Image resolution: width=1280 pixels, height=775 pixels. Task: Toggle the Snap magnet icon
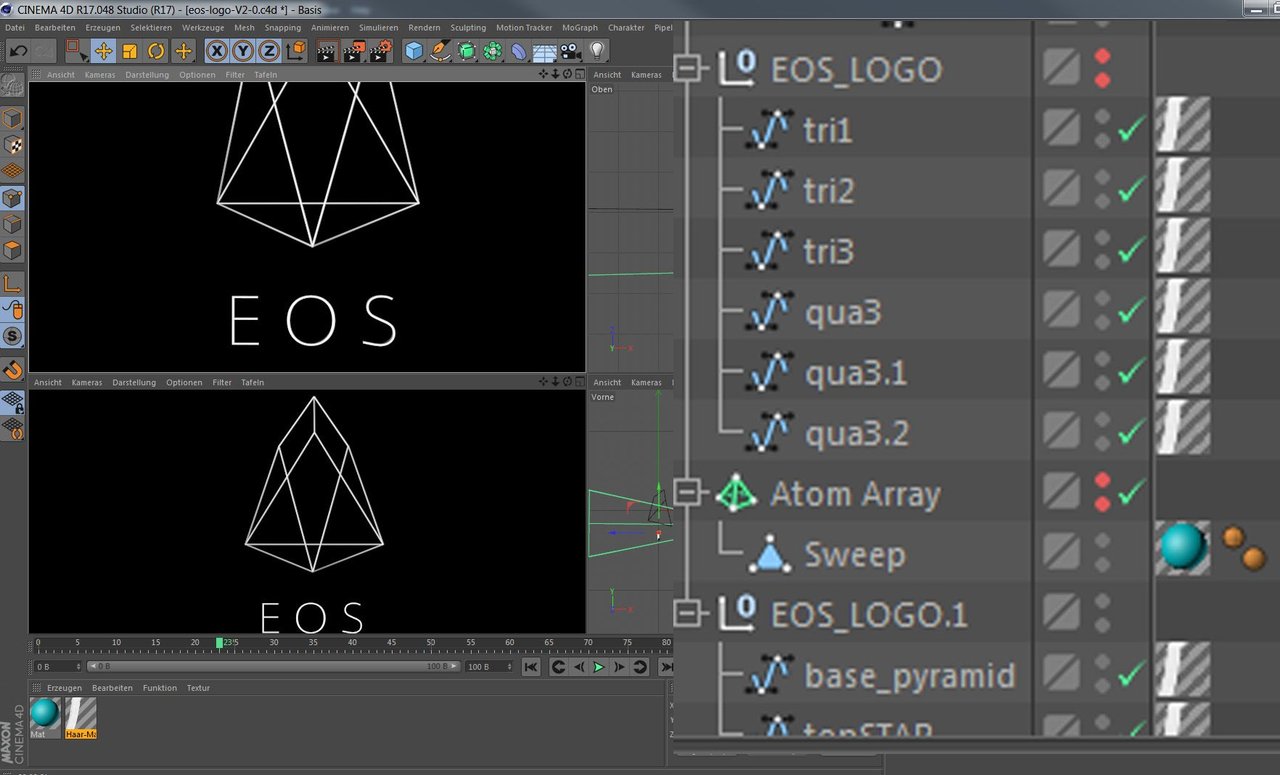[x=13, y=369]
